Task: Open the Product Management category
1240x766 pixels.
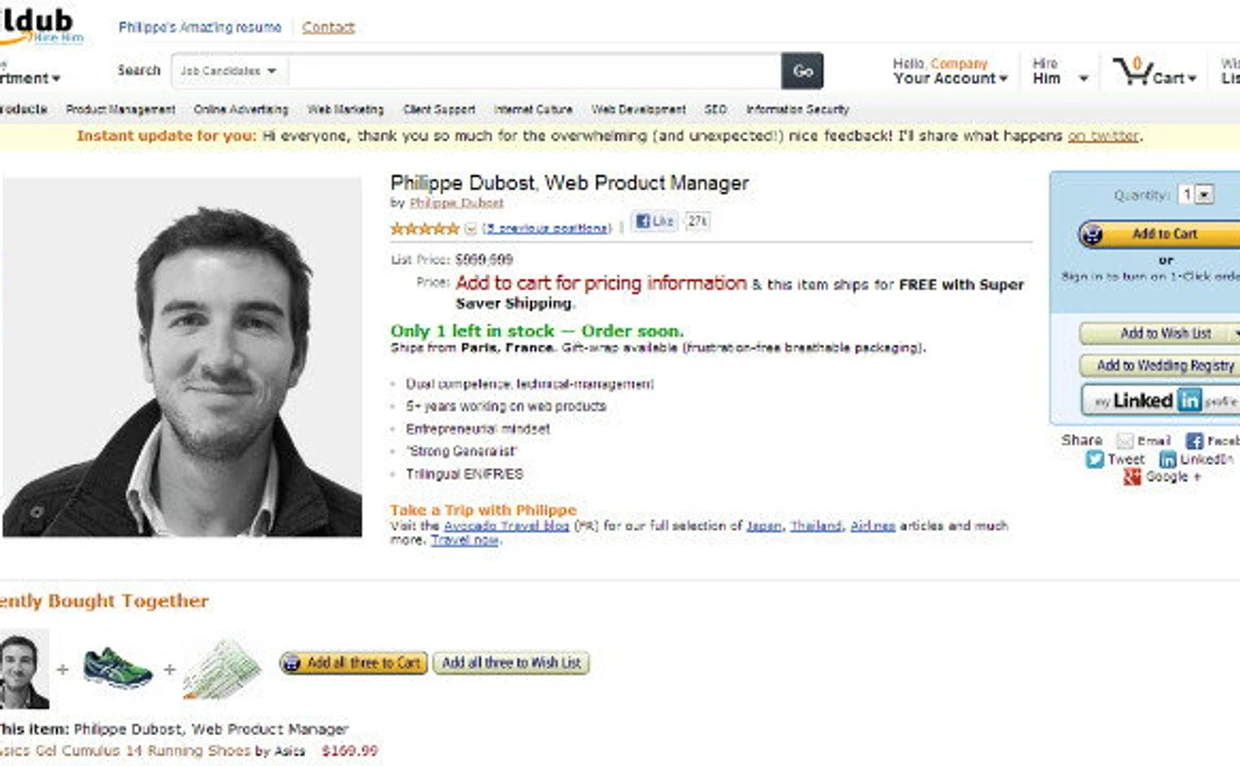Action: coord(120,110)
